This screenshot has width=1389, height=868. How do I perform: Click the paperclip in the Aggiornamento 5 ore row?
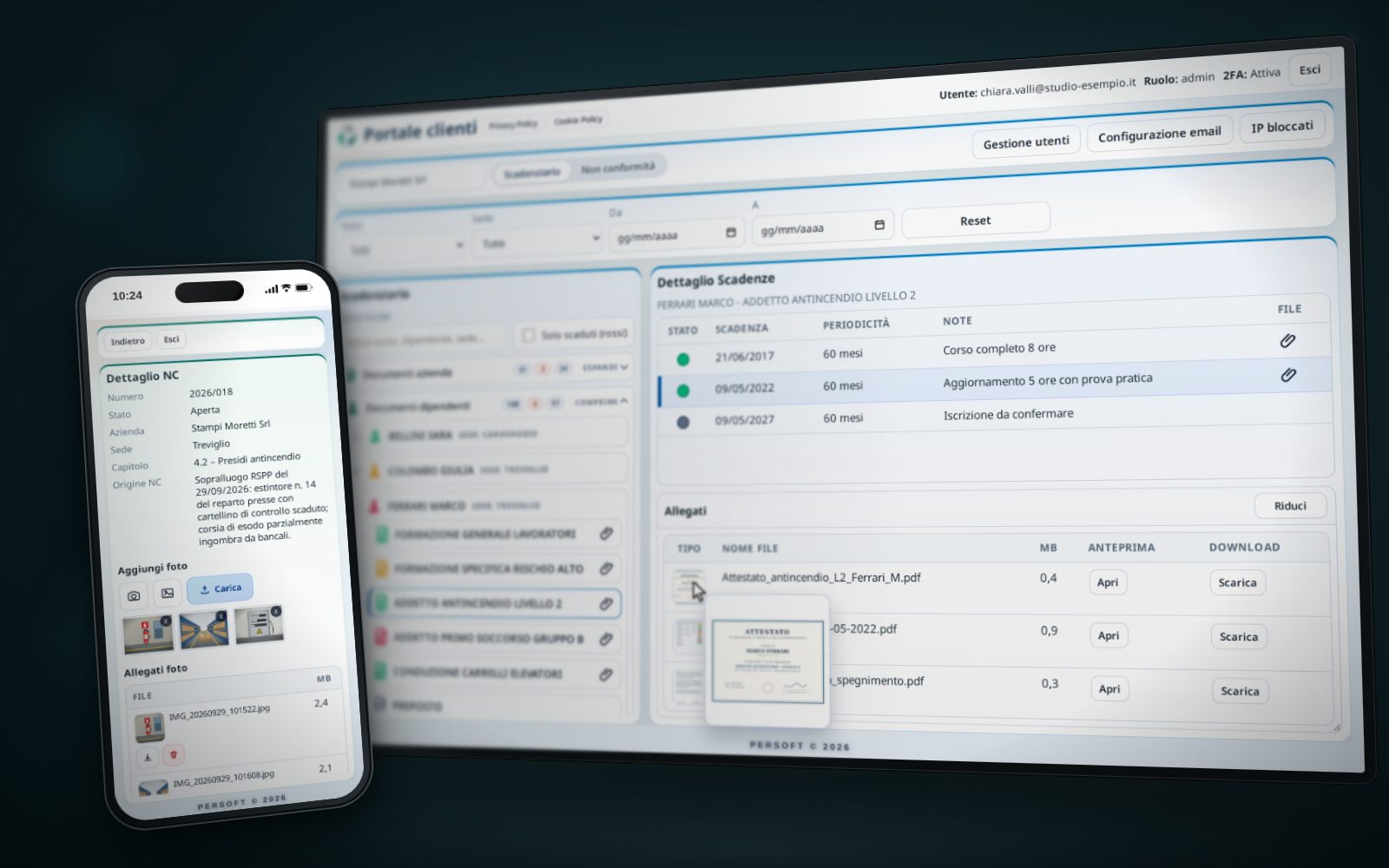point(1288,375)
